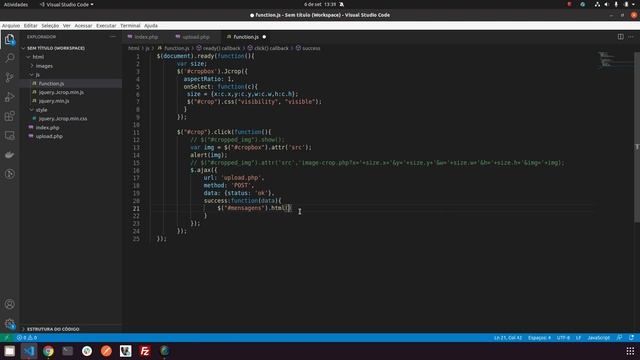Click the split editor icon
640x360 pixels.
(x=620, y=37)
